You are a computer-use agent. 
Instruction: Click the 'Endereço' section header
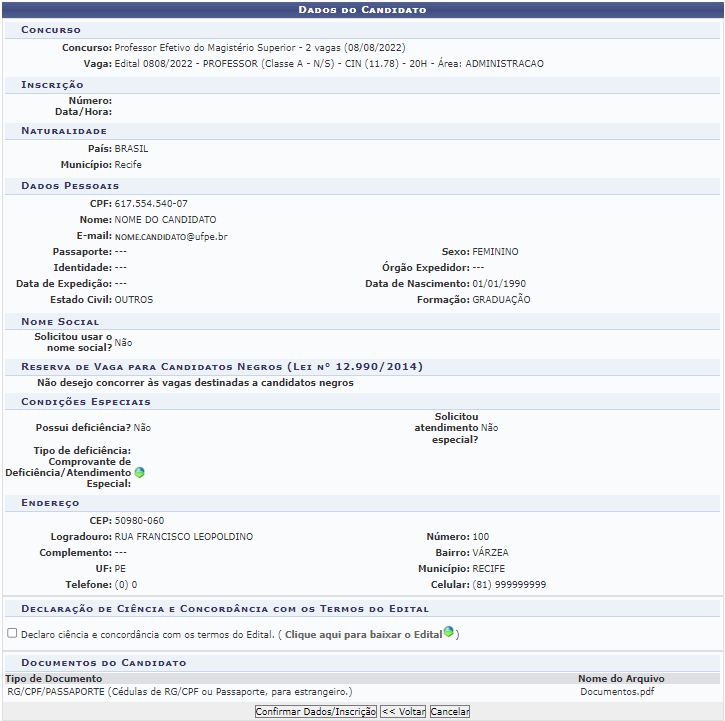tap(50, 503)
